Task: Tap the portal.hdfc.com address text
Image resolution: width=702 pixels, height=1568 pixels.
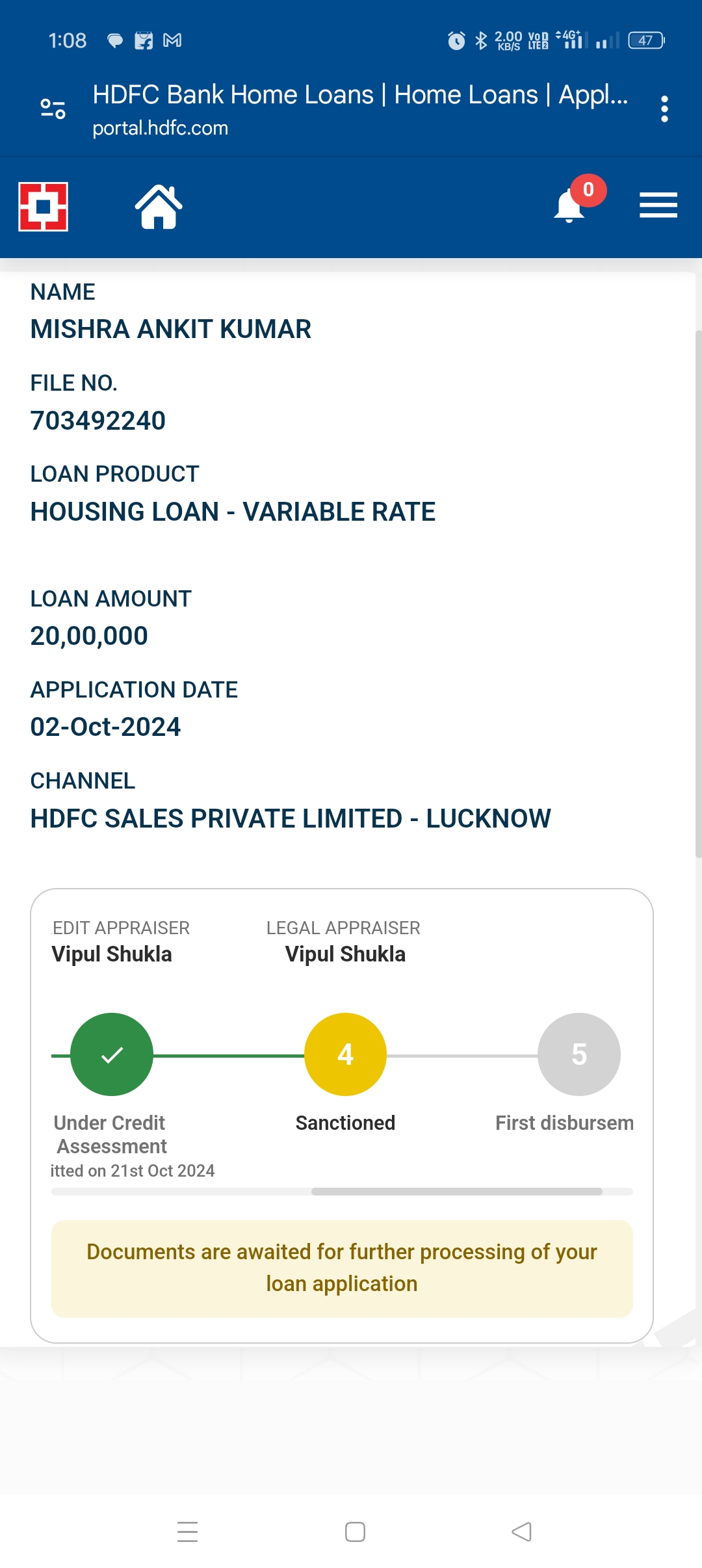Action: tap(161, 128)
